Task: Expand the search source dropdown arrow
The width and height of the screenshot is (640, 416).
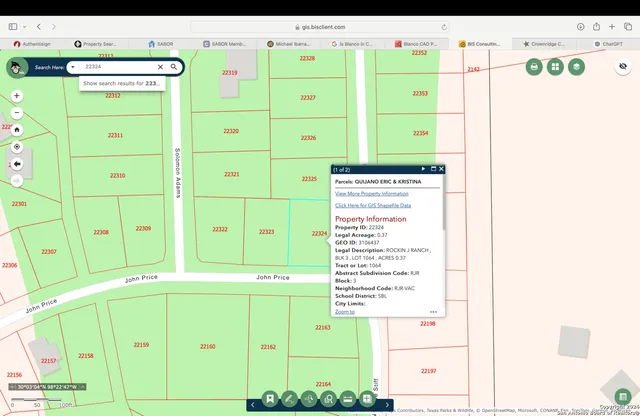Action: (73, 67)
